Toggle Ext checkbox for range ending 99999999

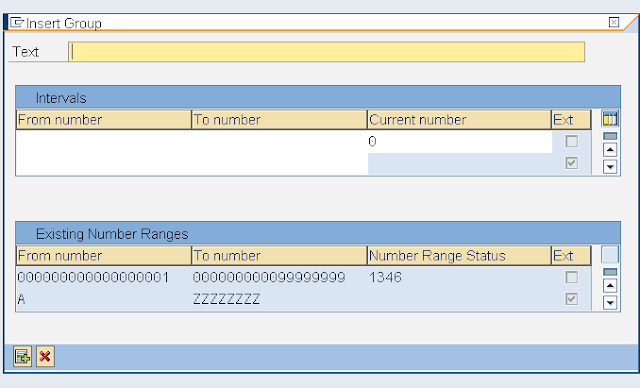pyautogui.click(x=571, y=277)
